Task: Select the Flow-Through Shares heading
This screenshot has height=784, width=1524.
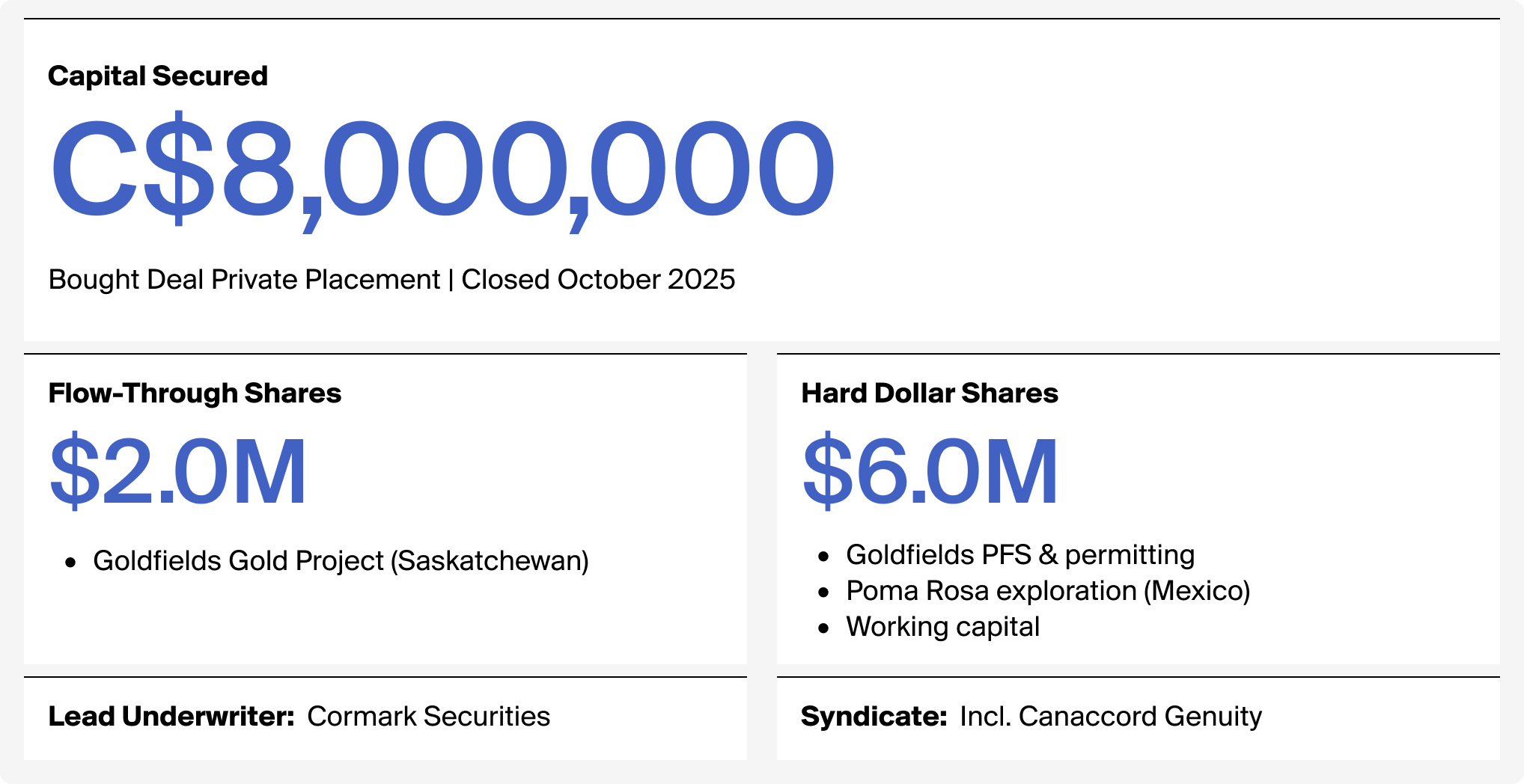Action: click(x=195, y=393)
